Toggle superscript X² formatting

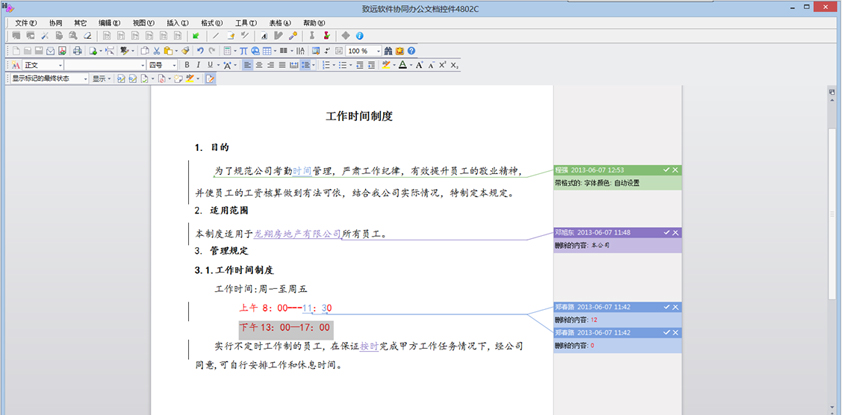pos(442,65)
